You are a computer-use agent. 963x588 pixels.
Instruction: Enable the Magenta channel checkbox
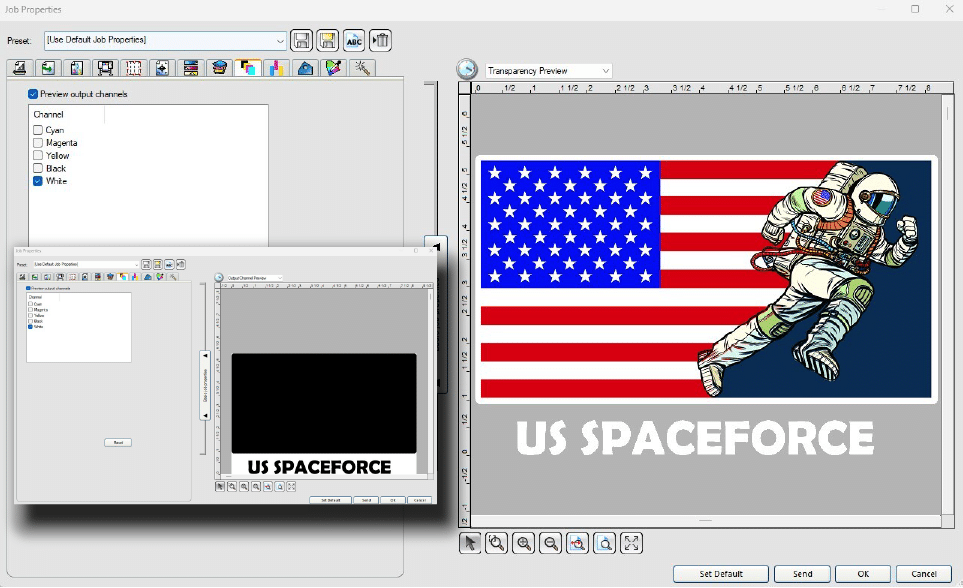38,143
